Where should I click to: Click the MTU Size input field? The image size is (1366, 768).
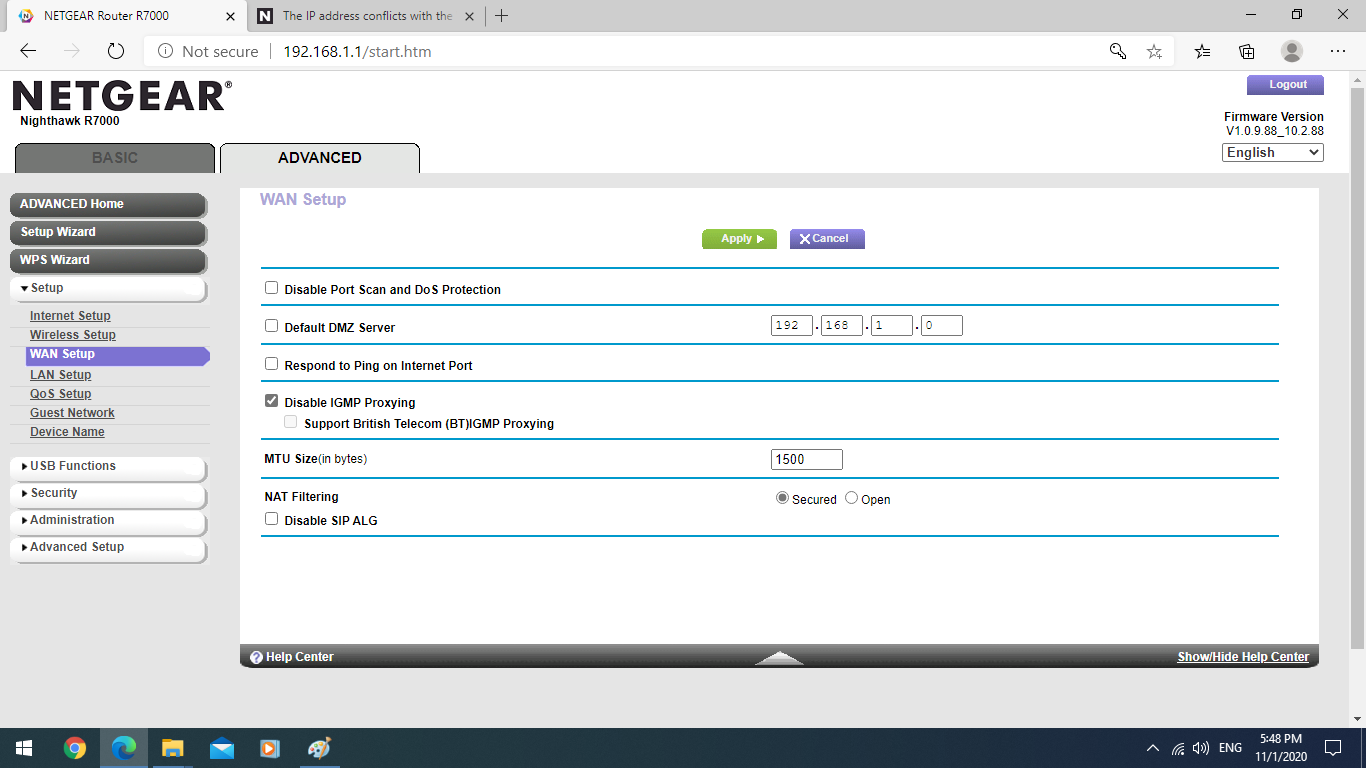[807, 459]
